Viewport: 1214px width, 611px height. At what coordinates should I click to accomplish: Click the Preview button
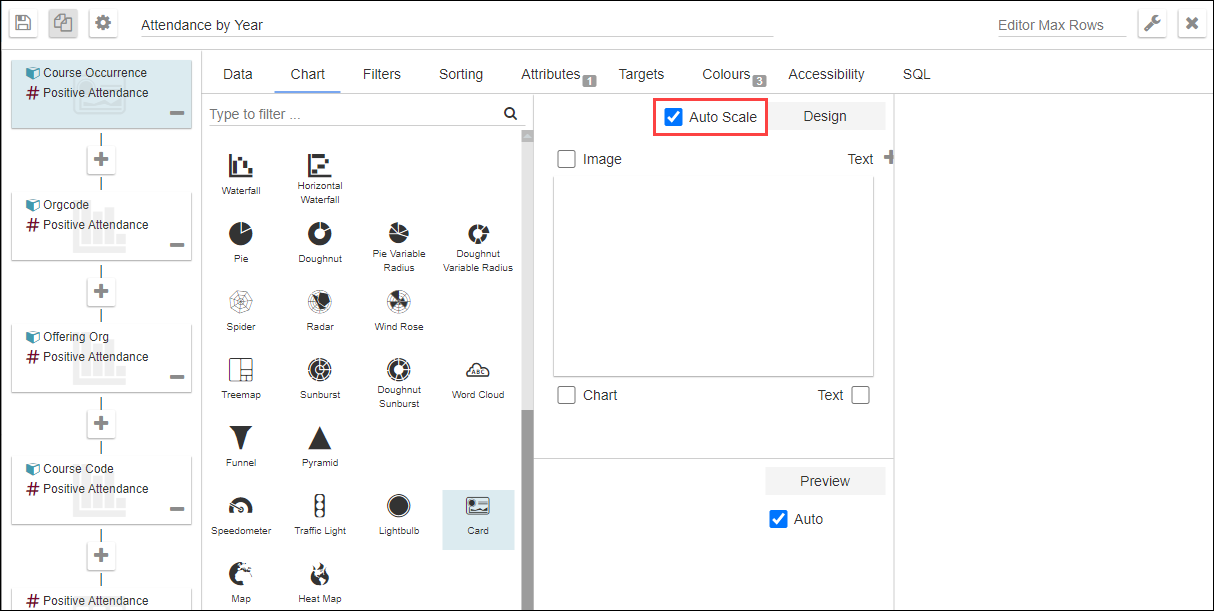[825, 481]
